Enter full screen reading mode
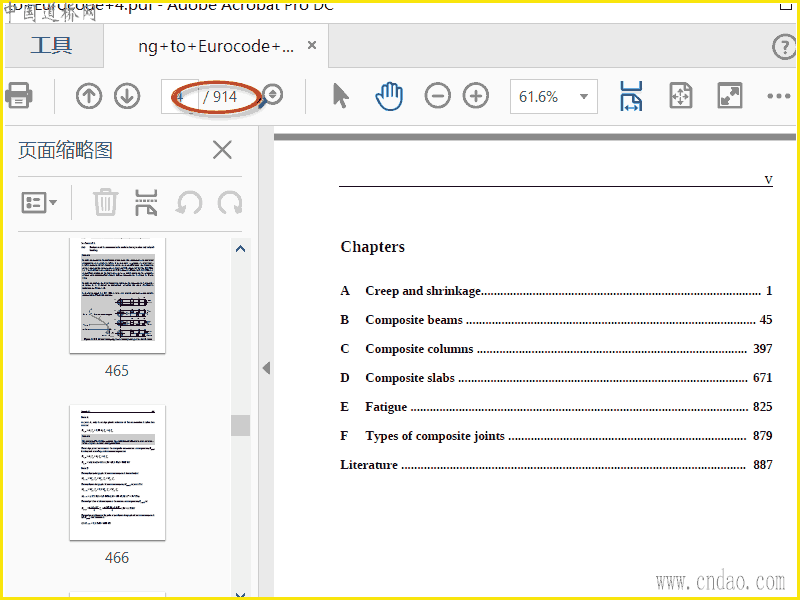Viewport: 800px width, 600px height. point(730,96)
